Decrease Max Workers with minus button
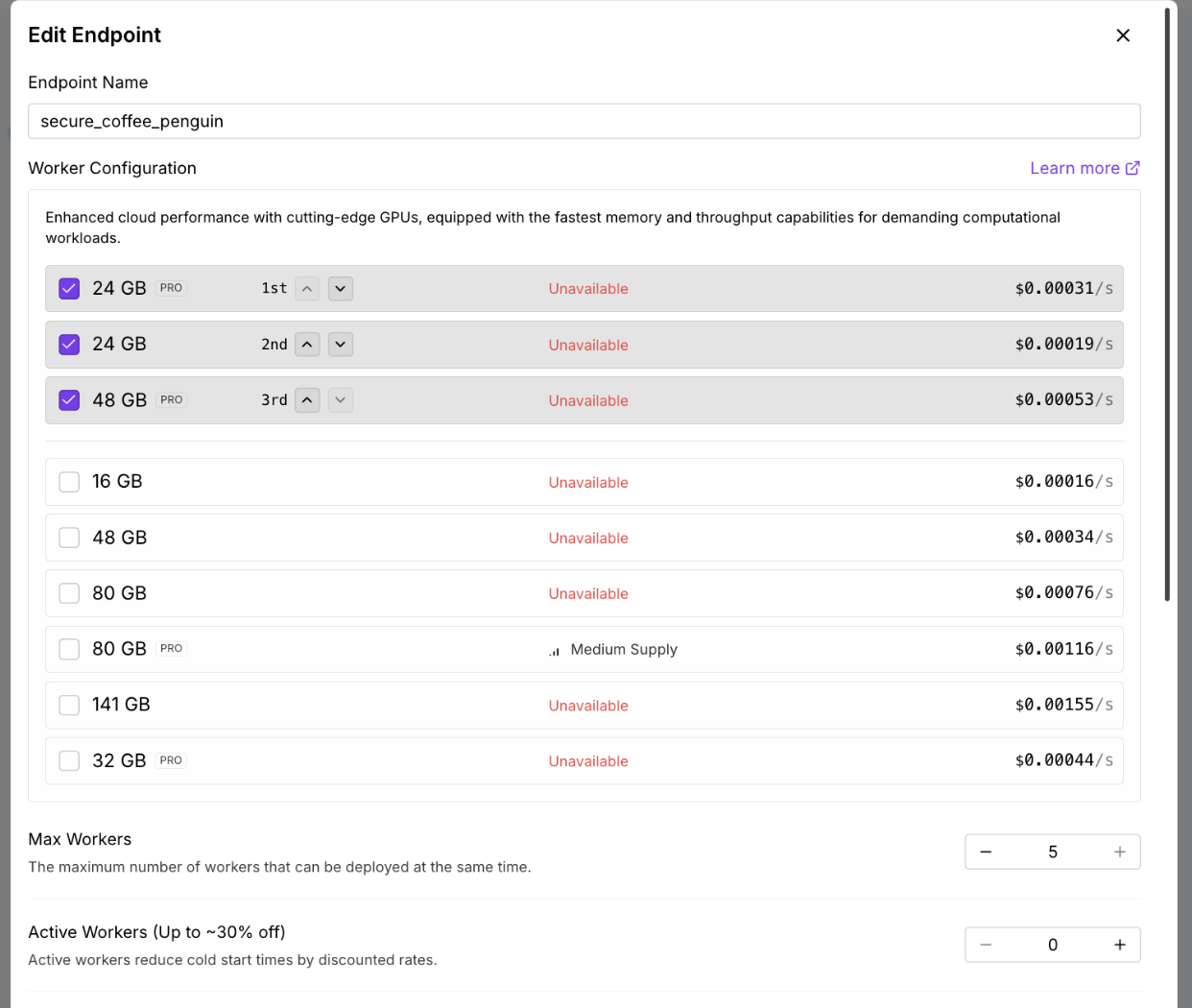 point(986,852)
